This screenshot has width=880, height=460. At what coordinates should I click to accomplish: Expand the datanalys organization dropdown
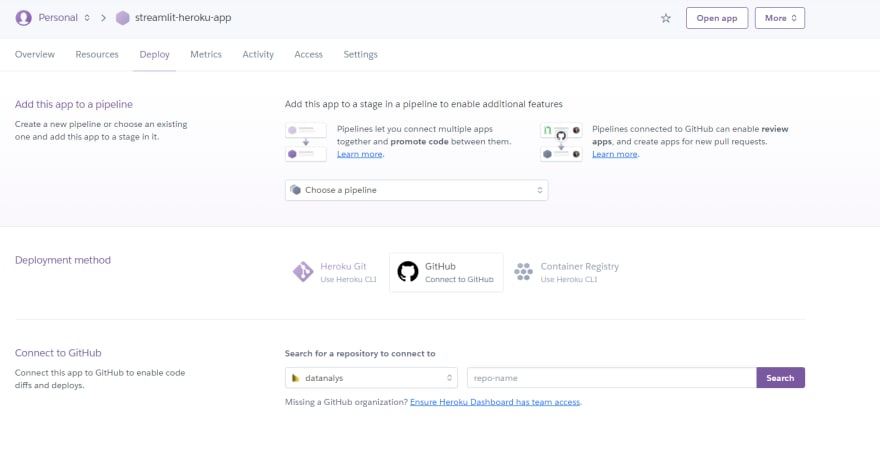pos(372,378)
